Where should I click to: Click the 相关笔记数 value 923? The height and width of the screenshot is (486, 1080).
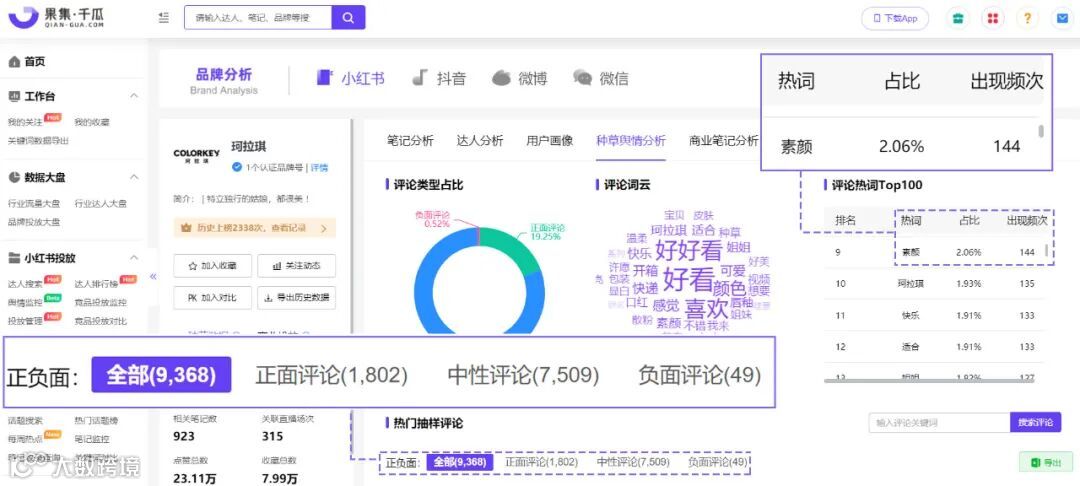click(x=184, y=436)
